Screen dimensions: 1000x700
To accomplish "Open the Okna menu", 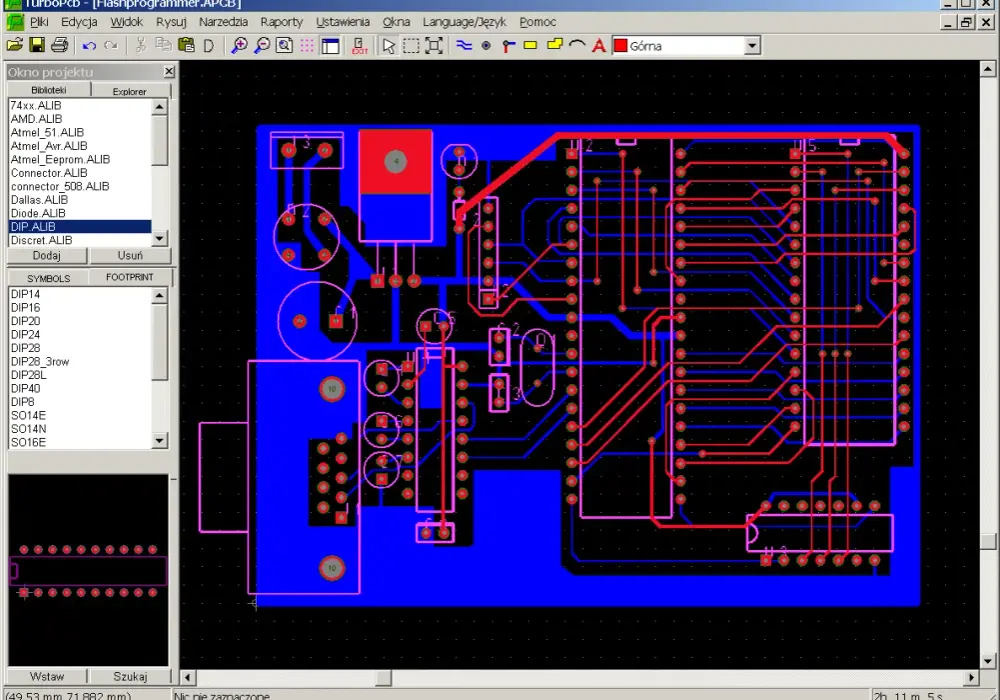I will [396, 22].
